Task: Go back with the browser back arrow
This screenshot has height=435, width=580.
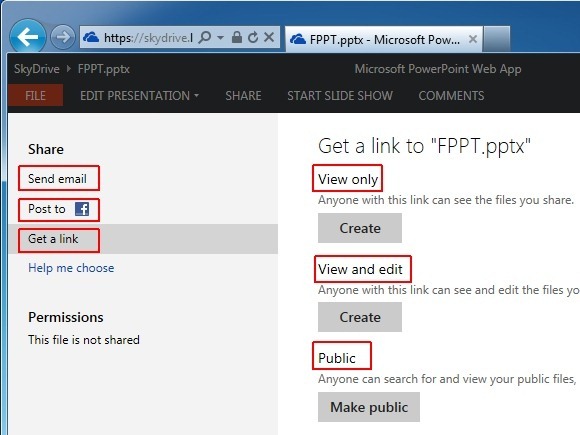Action: pyautogui.click(x=28, y=37)
